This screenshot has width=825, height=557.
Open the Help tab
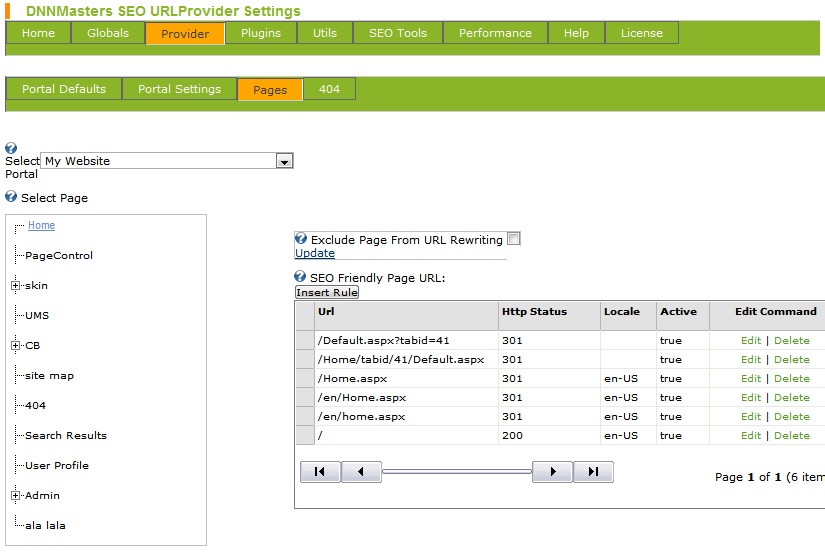tap(576, 33)
